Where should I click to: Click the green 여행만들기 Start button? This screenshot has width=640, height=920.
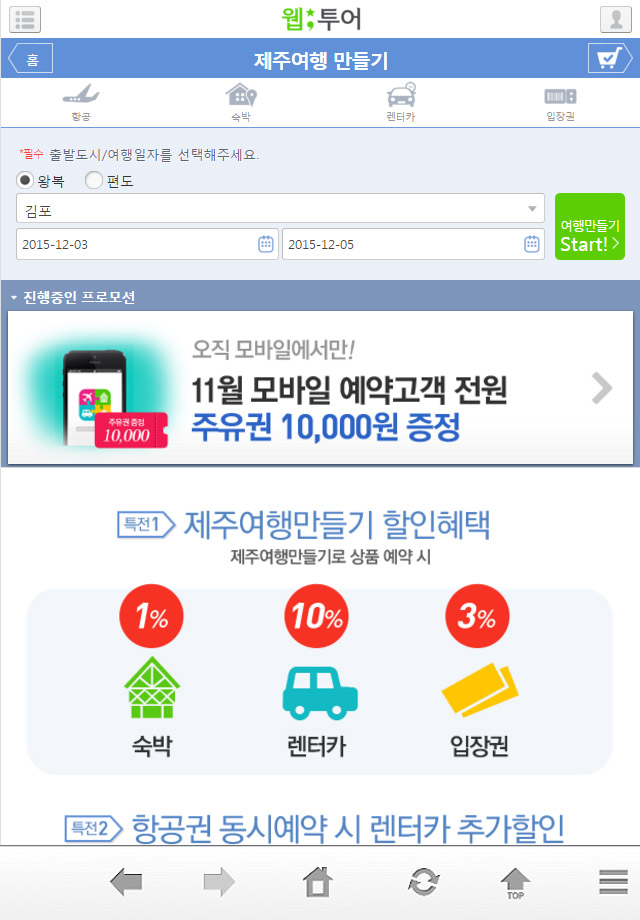coord(590,226)
